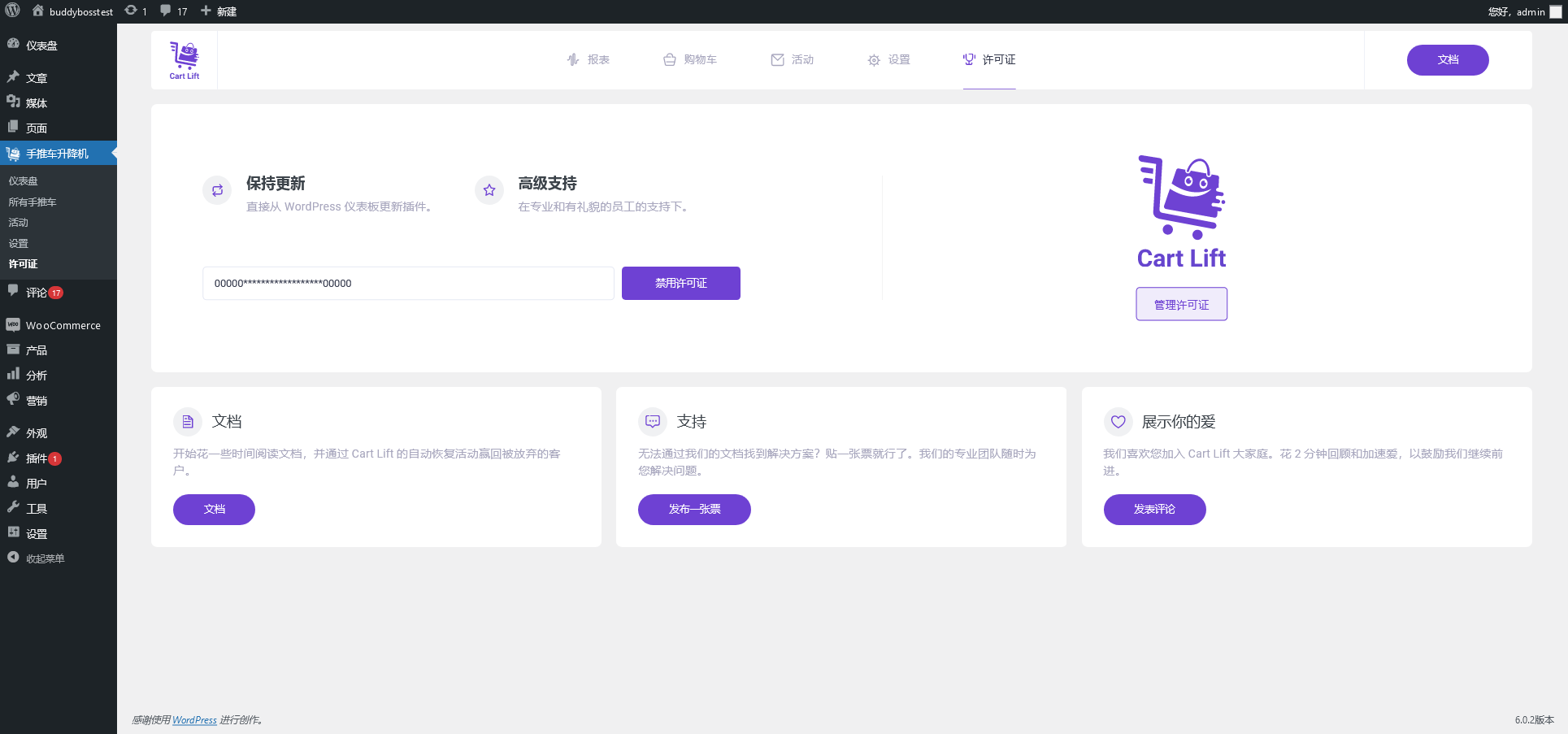Switch to the 活动 campaigns tab
The width and height of the screenshot is (1568, 734).
pyautogui.click(x=793, y=59)
